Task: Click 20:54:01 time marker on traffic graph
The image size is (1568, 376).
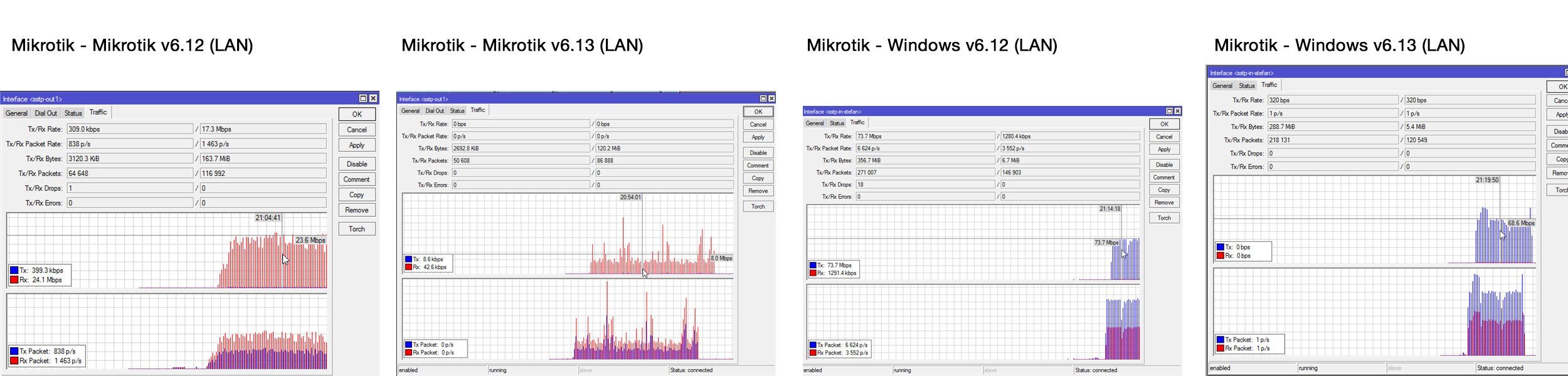Action: 630,197
